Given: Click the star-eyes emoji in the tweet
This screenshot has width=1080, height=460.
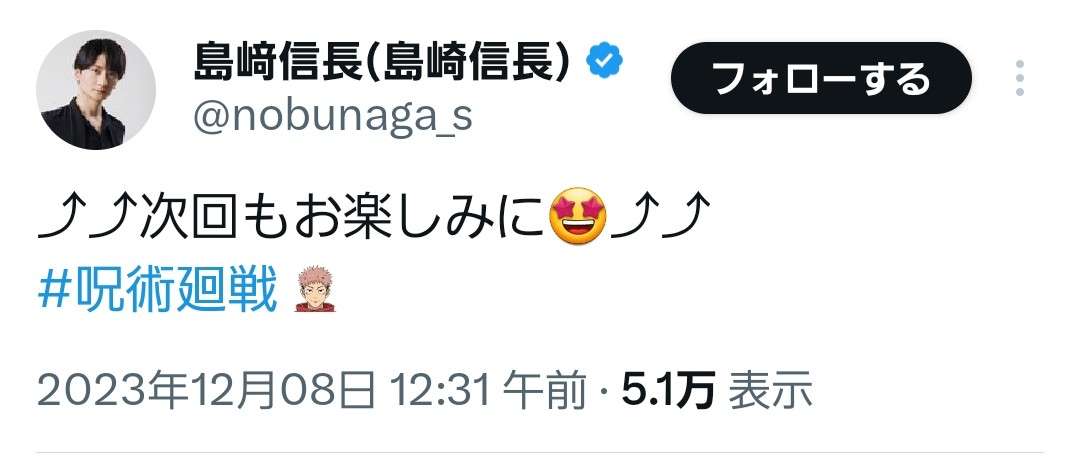Looking at the screenshot, I should tap(578, 218).
